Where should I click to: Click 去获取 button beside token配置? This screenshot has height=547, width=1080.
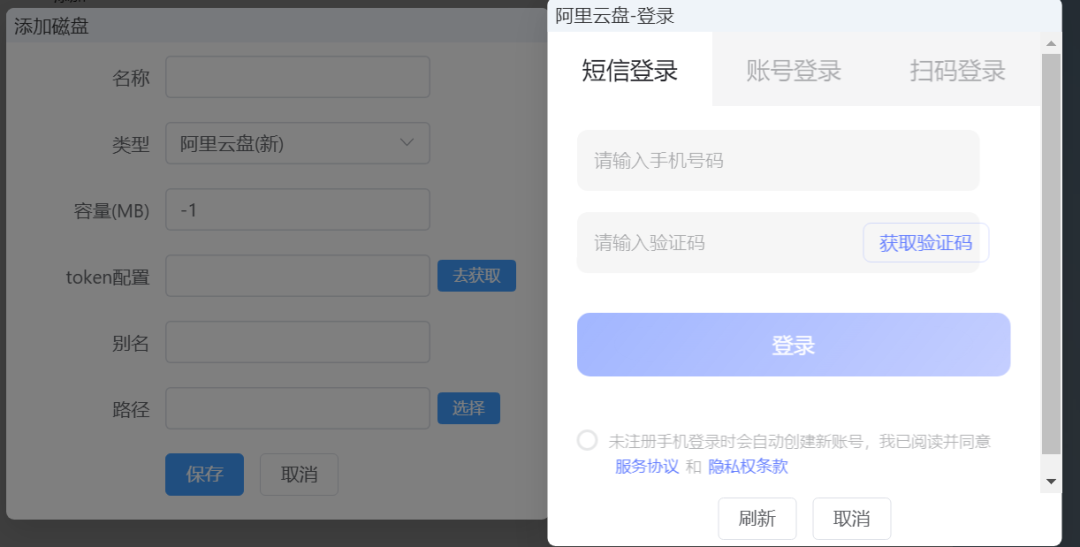pyautogui.click(x=476, y=275)
